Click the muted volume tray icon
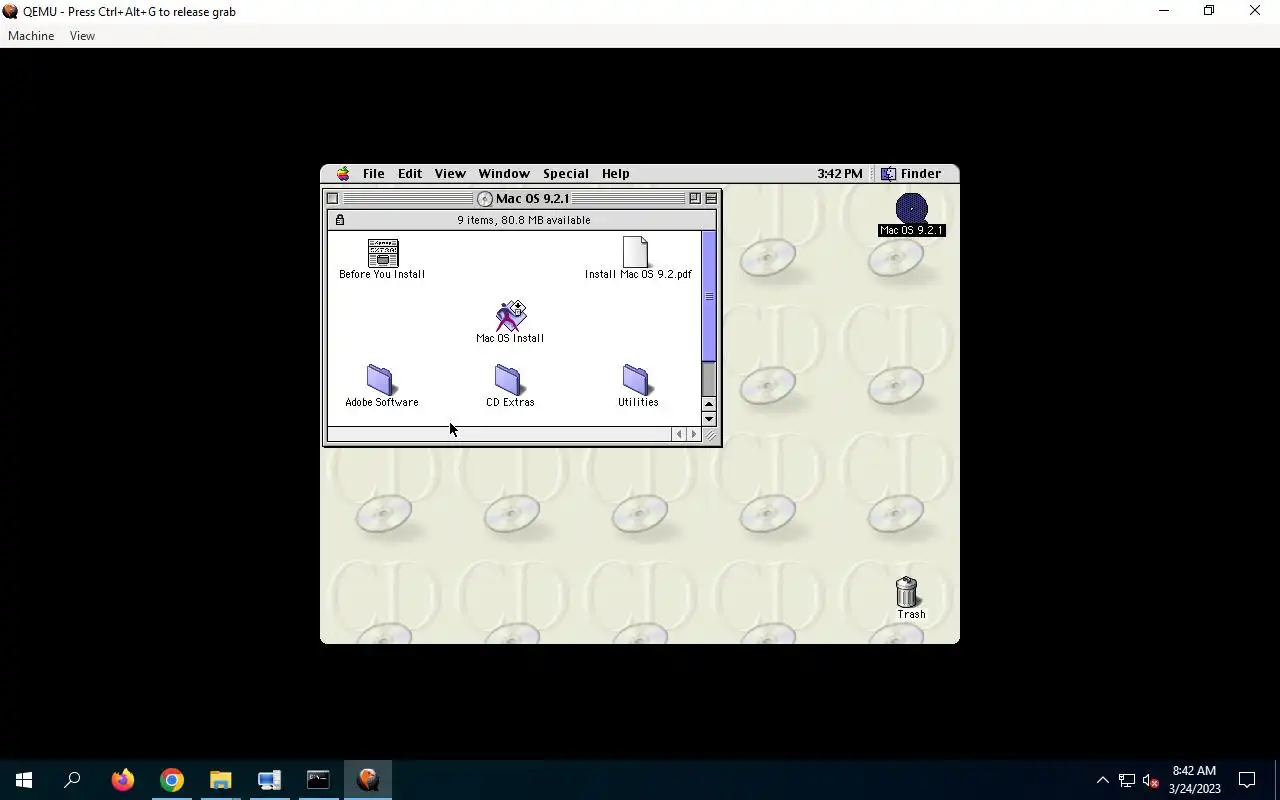Viewport: 1280px width, 800px height. pos(1150,780)
